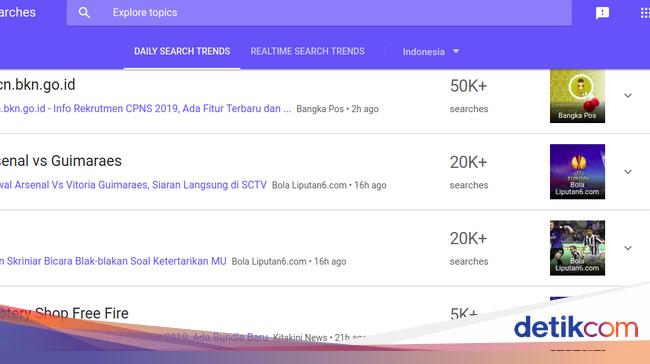This screenshot has width=650, height=364.
Task: Expand the bkn.go.id trend row chevron
Action: pyautogui.click(x=628, y=96)
